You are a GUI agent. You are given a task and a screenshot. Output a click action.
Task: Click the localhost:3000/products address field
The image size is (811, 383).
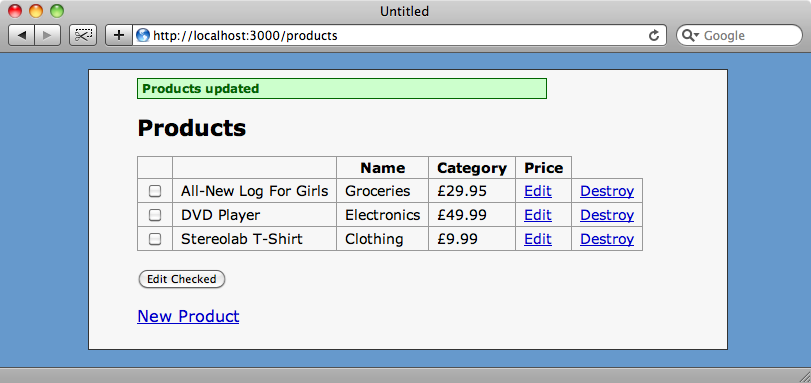coord(399,35)
